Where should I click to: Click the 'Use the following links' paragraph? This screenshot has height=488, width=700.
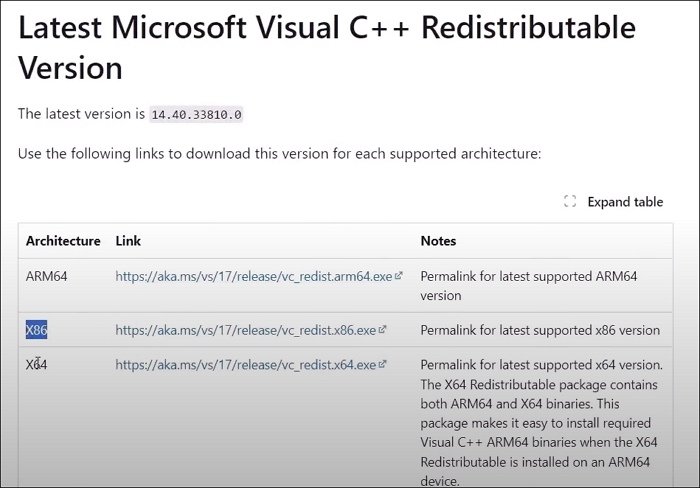pos(279,154)
